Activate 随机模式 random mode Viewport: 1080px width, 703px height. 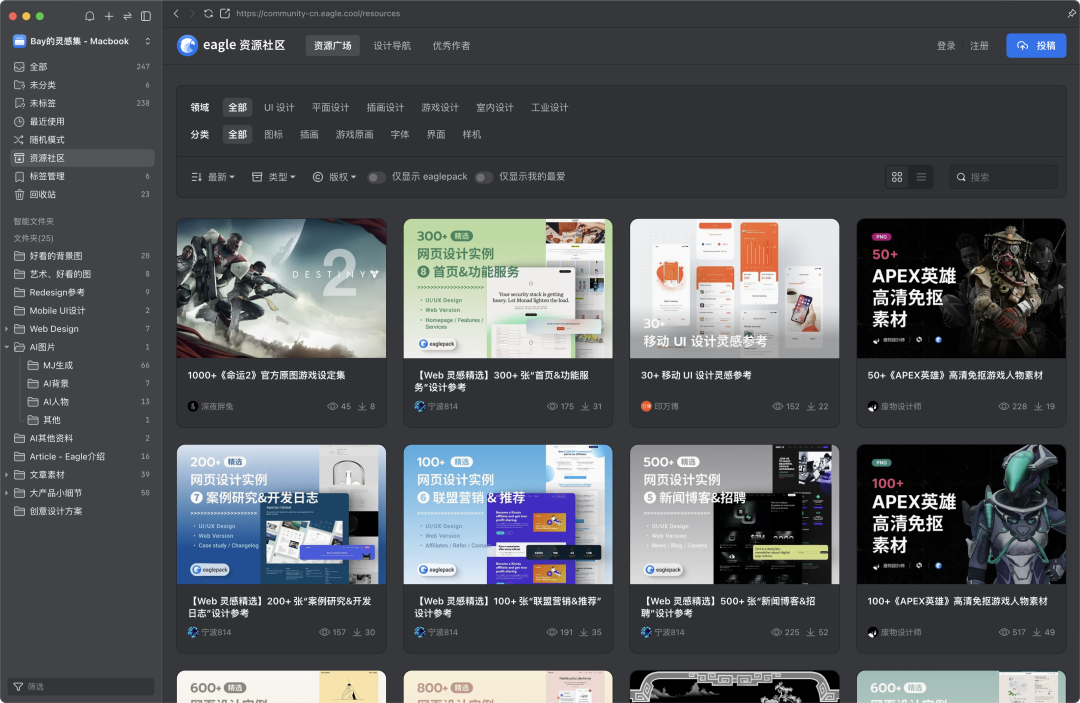[82, 140]
